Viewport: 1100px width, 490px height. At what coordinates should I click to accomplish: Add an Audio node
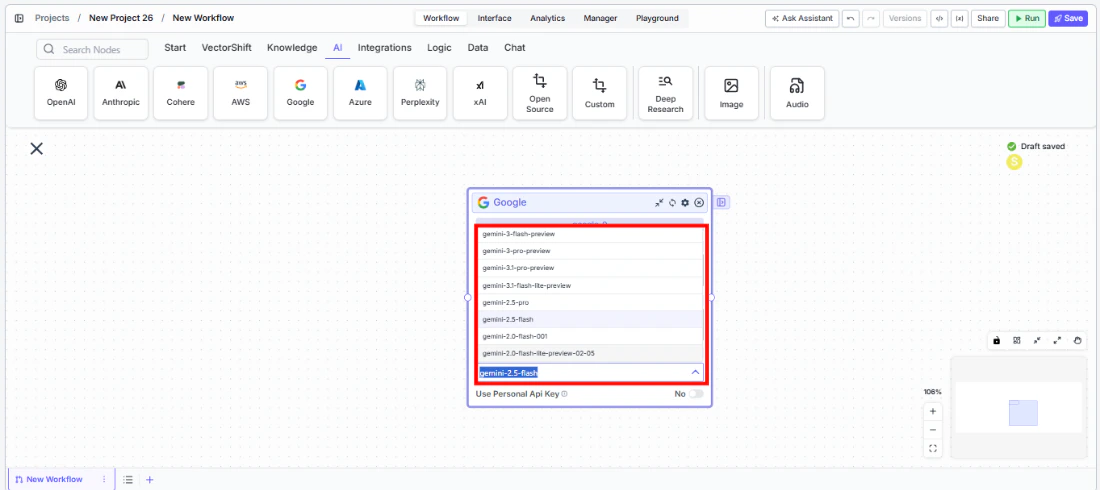pyautogui.click(x=797, y=93)
